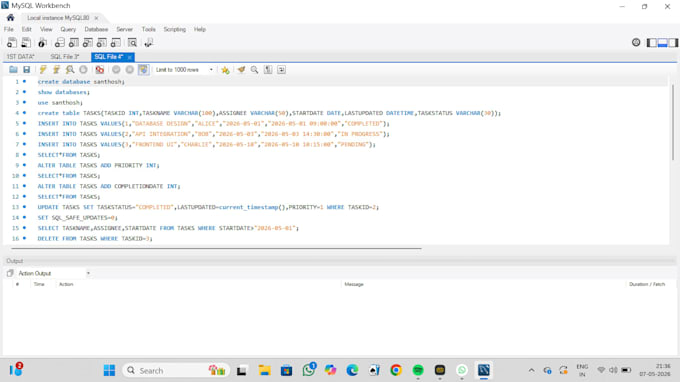
Task: Open Google Chrome from the taskbar
Action: (x=396, y=370)
